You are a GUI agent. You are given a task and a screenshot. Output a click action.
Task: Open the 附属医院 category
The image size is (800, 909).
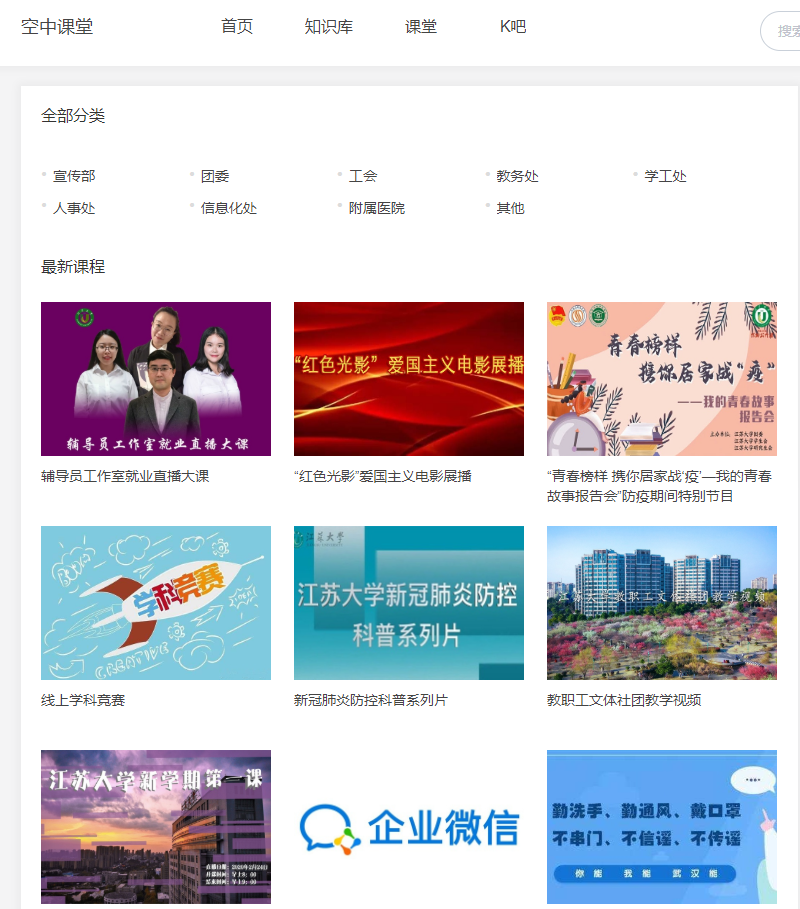tap(377, 208)
